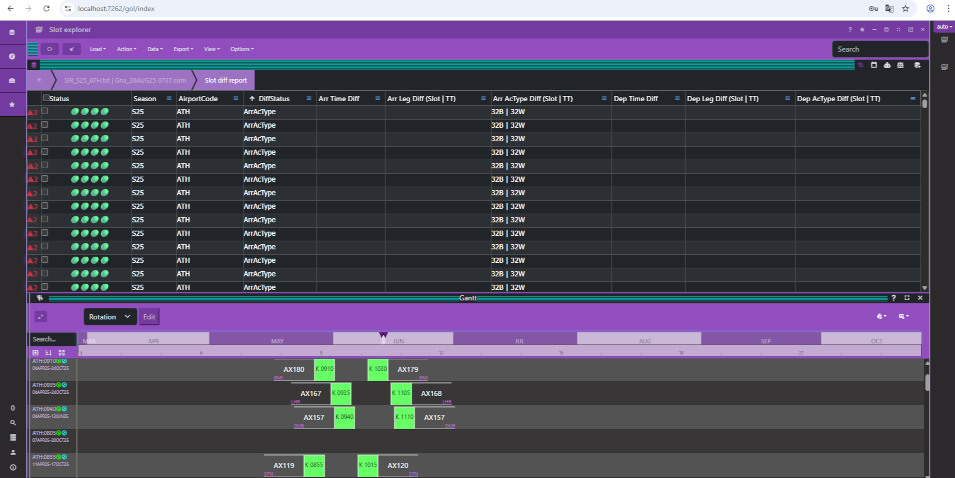Click the help question mark in Slot explorer header

point(850,30)
